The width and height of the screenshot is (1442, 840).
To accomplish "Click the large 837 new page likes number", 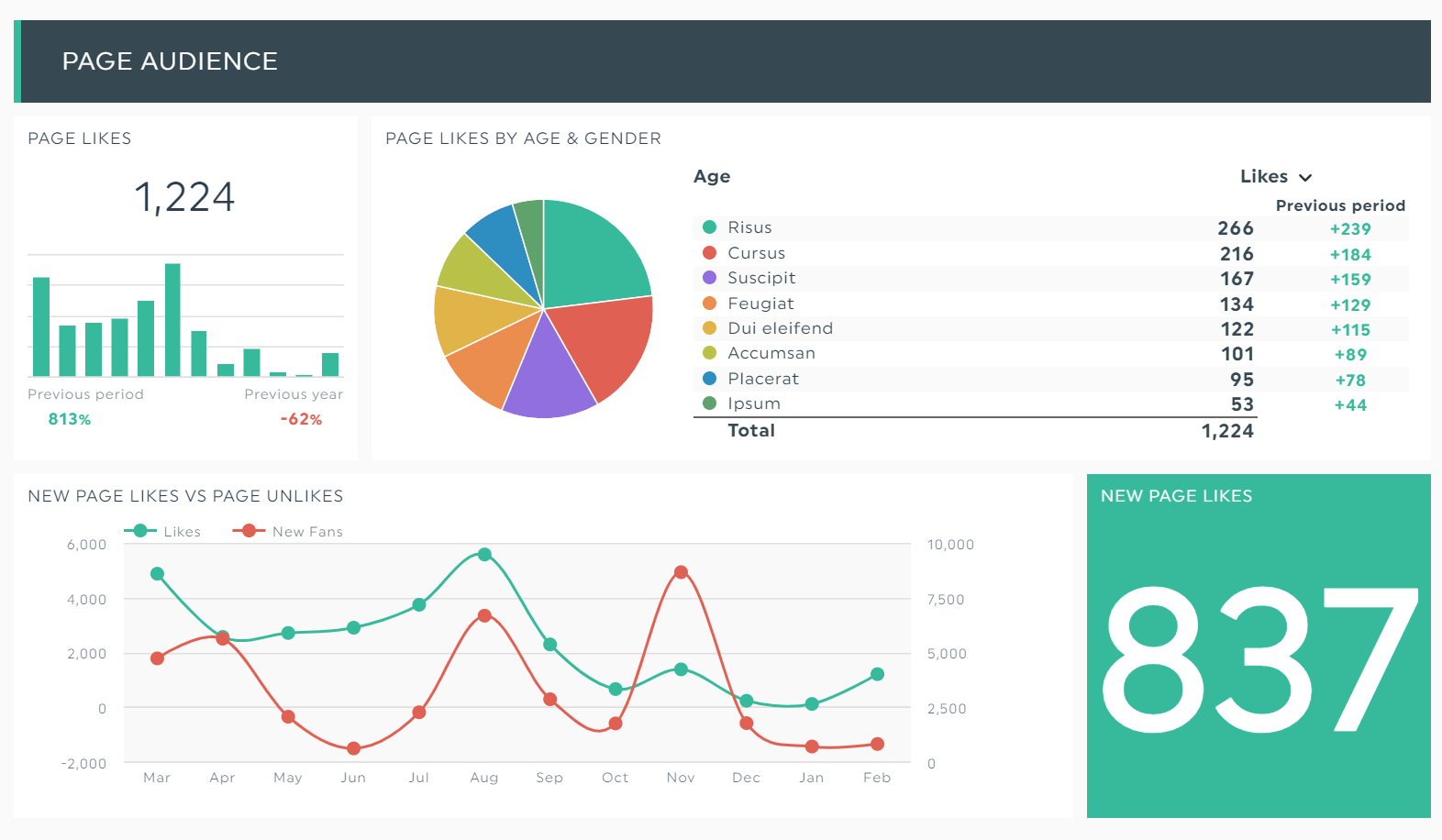I will tap(1259, 660).
